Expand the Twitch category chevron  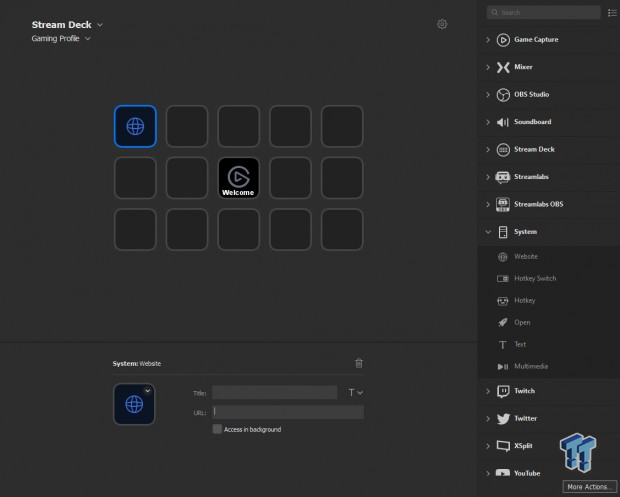[x=488, y=391]
